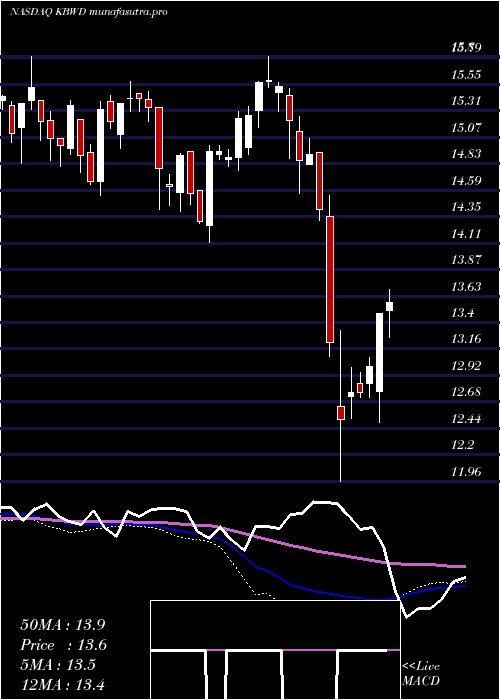
Task: Click the 12MA : 13.4 readout
Action: click(x=62, y=685)
